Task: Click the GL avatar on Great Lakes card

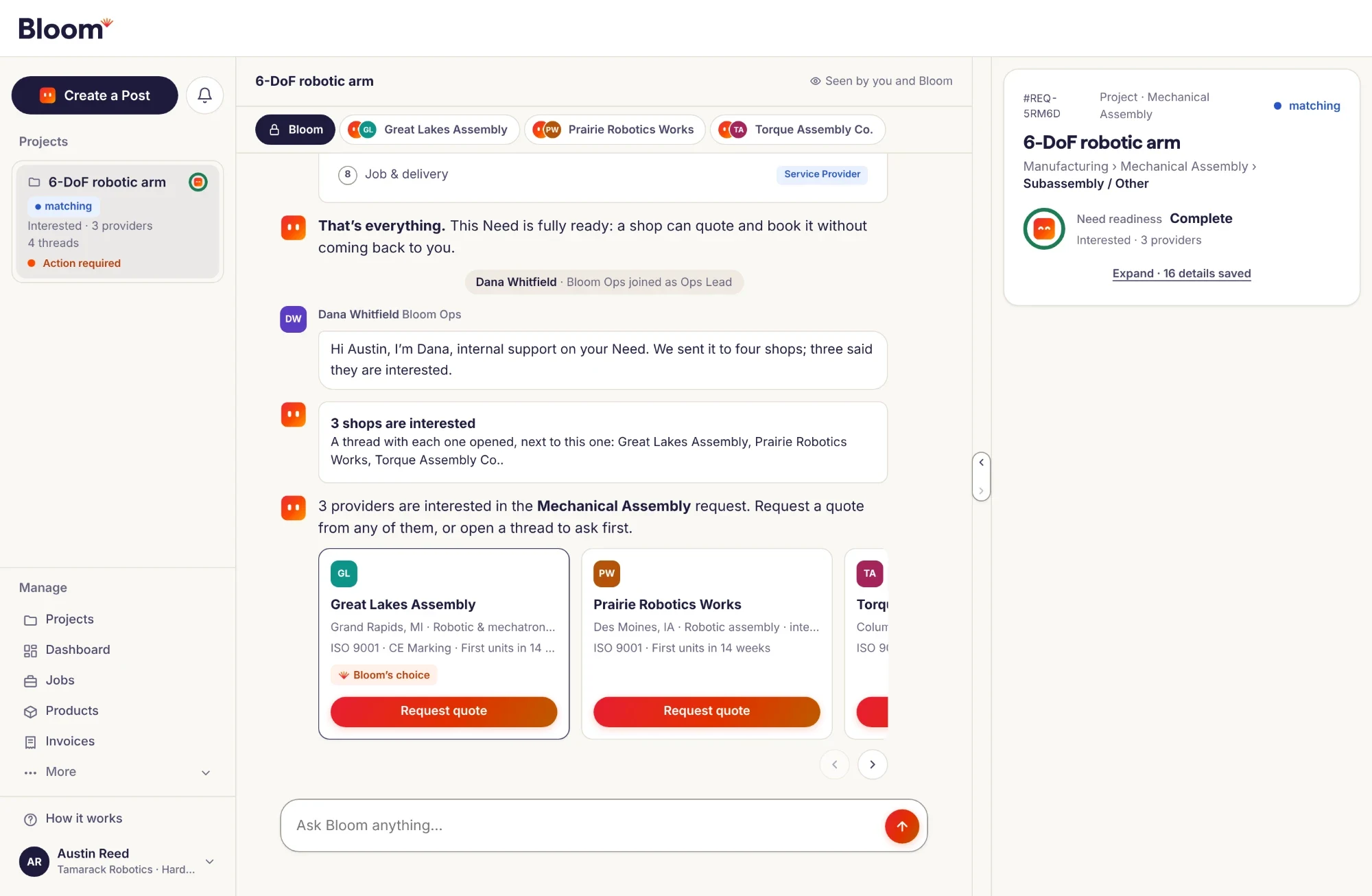Action: 344,574
